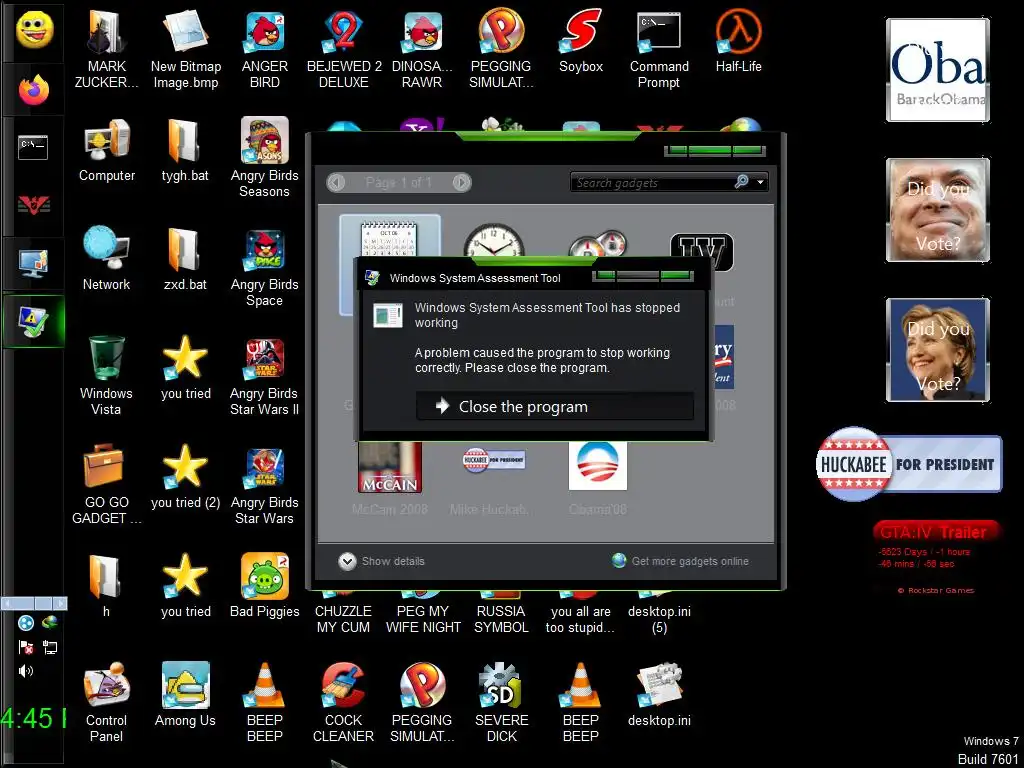This screenshot has height=768, width=1024.
Task: Select the ANGER BIRD shortcut
Action: coord(264,50)
